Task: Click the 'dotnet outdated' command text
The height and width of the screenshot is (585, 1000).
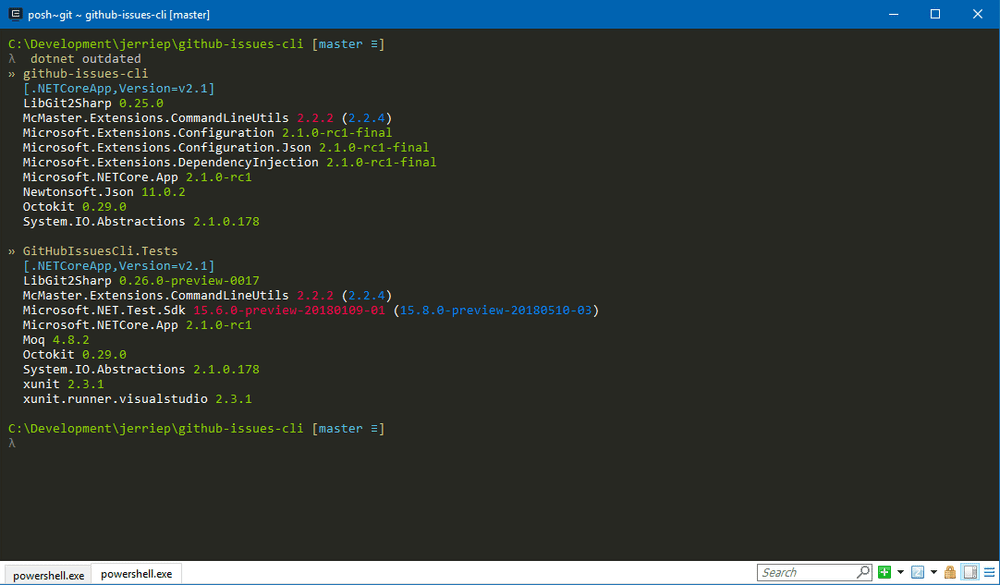Action: click(85, 59)
